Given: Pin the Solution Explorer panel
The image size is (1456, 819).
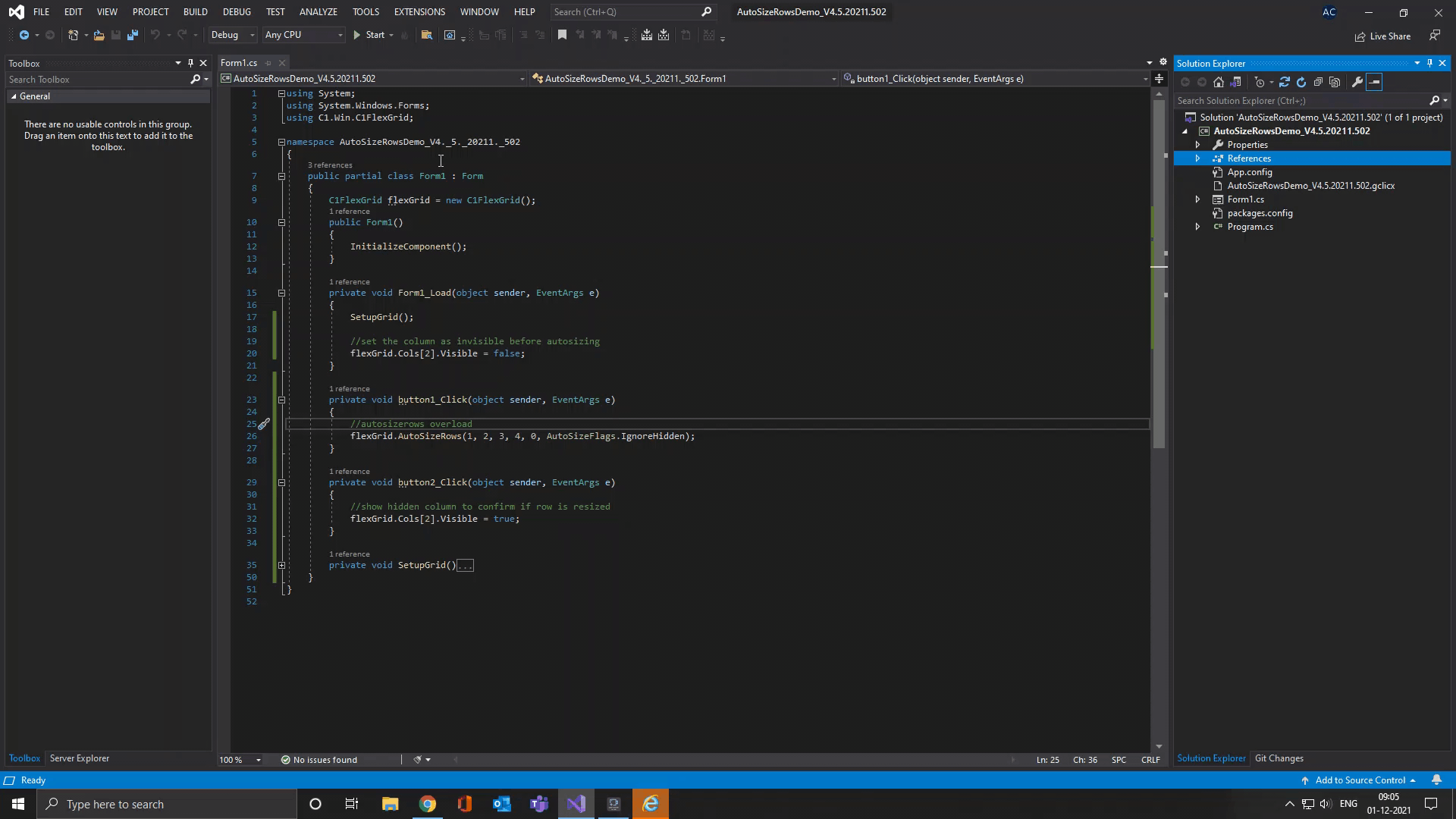Looking at the screenshot, I should click(x=1429, y=63).
